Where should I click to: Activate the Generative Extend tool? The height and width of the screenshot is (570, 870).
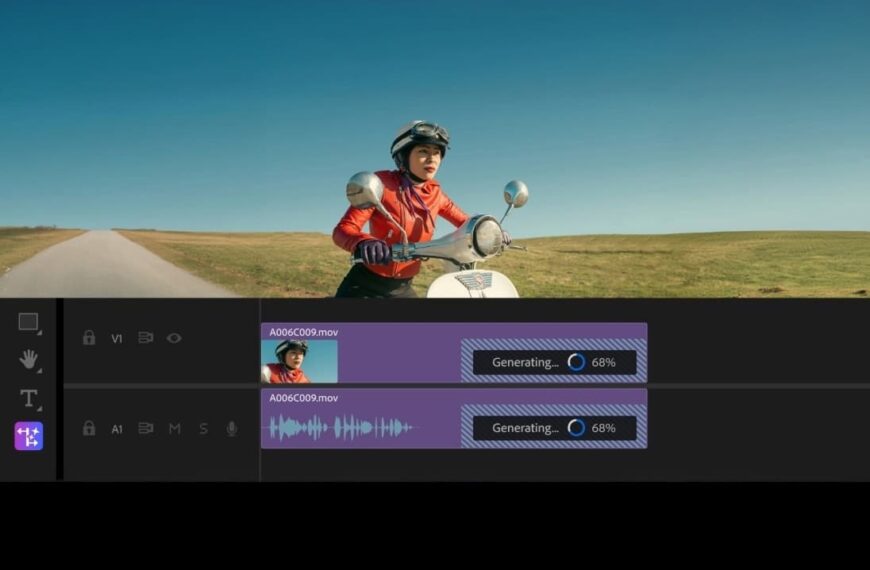click(28, 436)
